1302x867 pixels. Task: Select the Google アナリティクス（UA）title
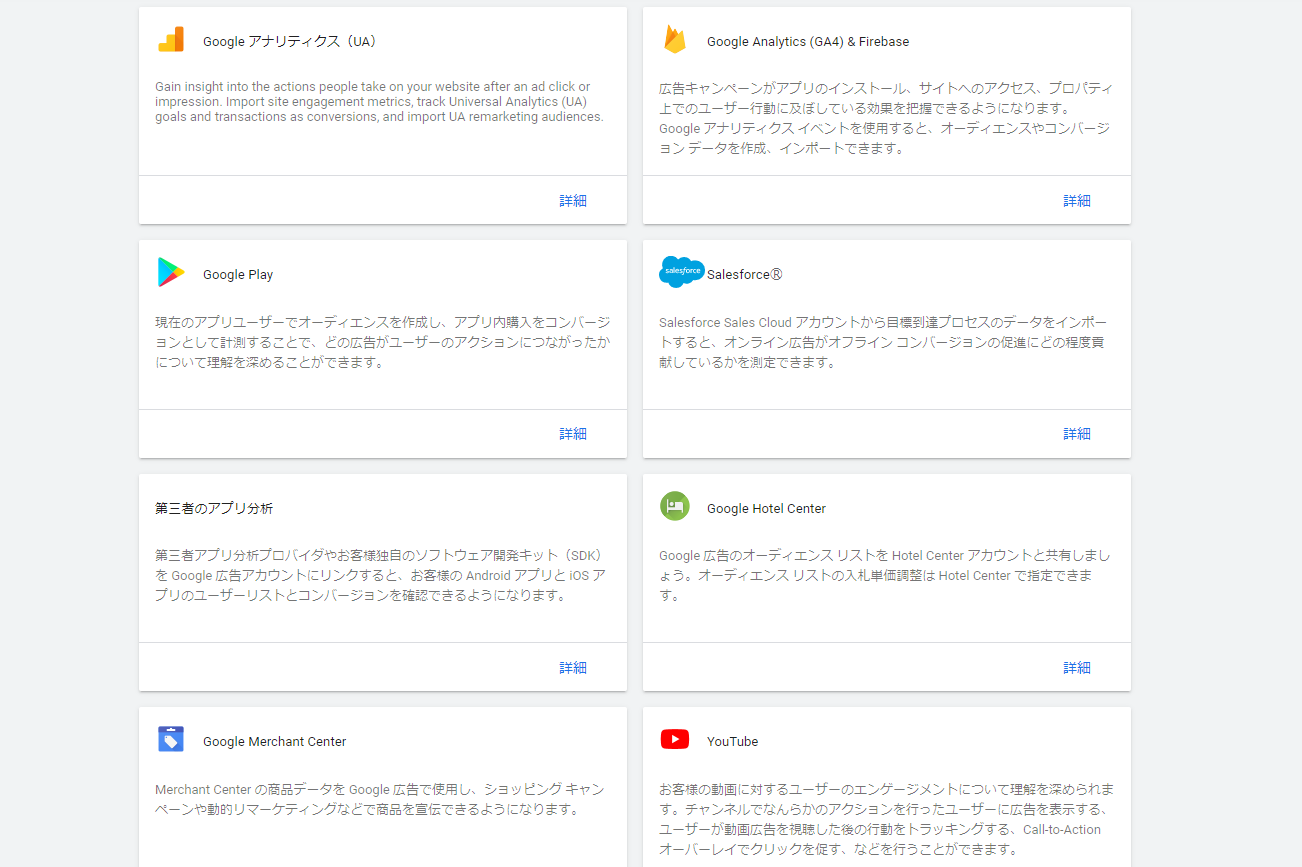click(x=292, y=42)
